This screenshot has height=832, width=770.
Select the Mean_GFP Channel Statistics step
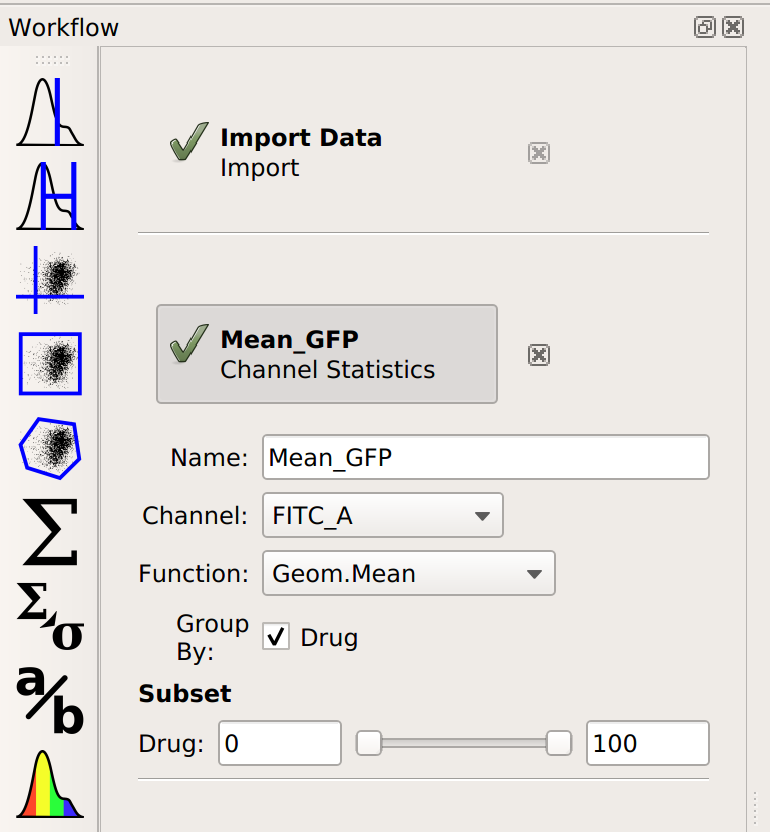326,354
